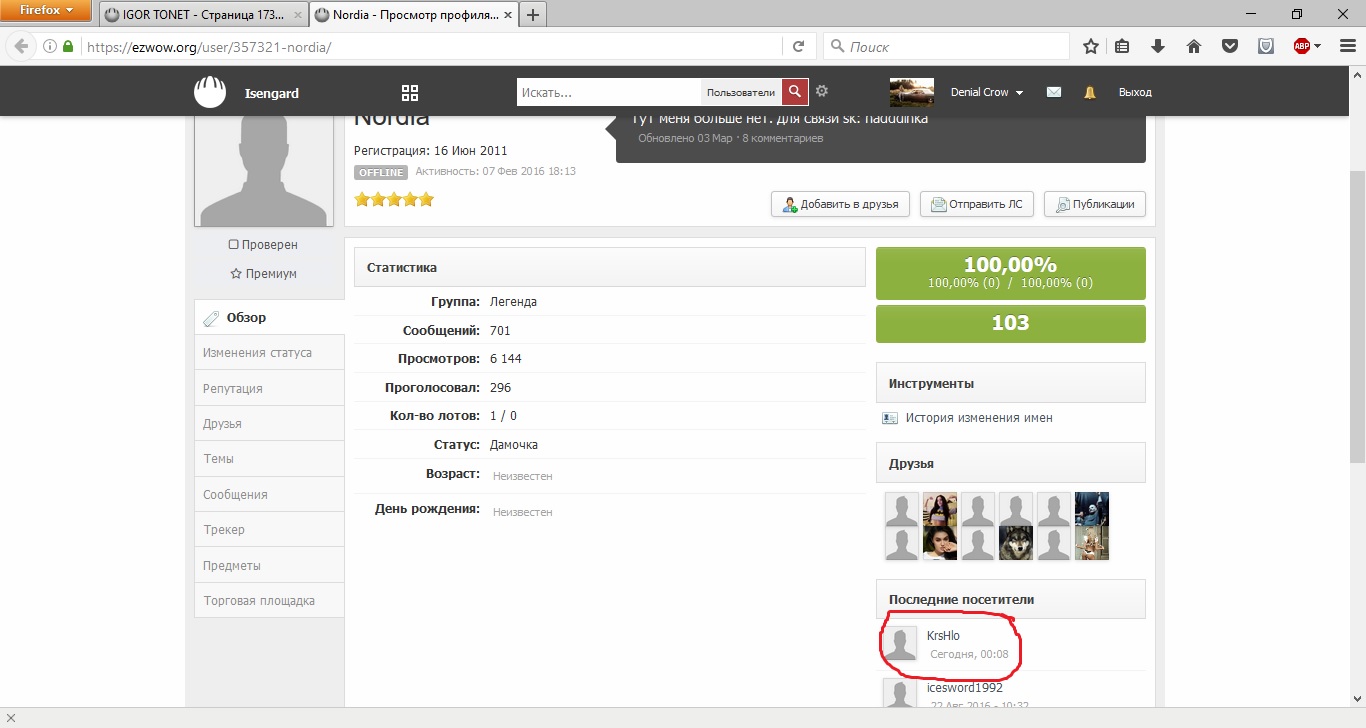Click Добавить в друзья button

(x=840, y=204)
